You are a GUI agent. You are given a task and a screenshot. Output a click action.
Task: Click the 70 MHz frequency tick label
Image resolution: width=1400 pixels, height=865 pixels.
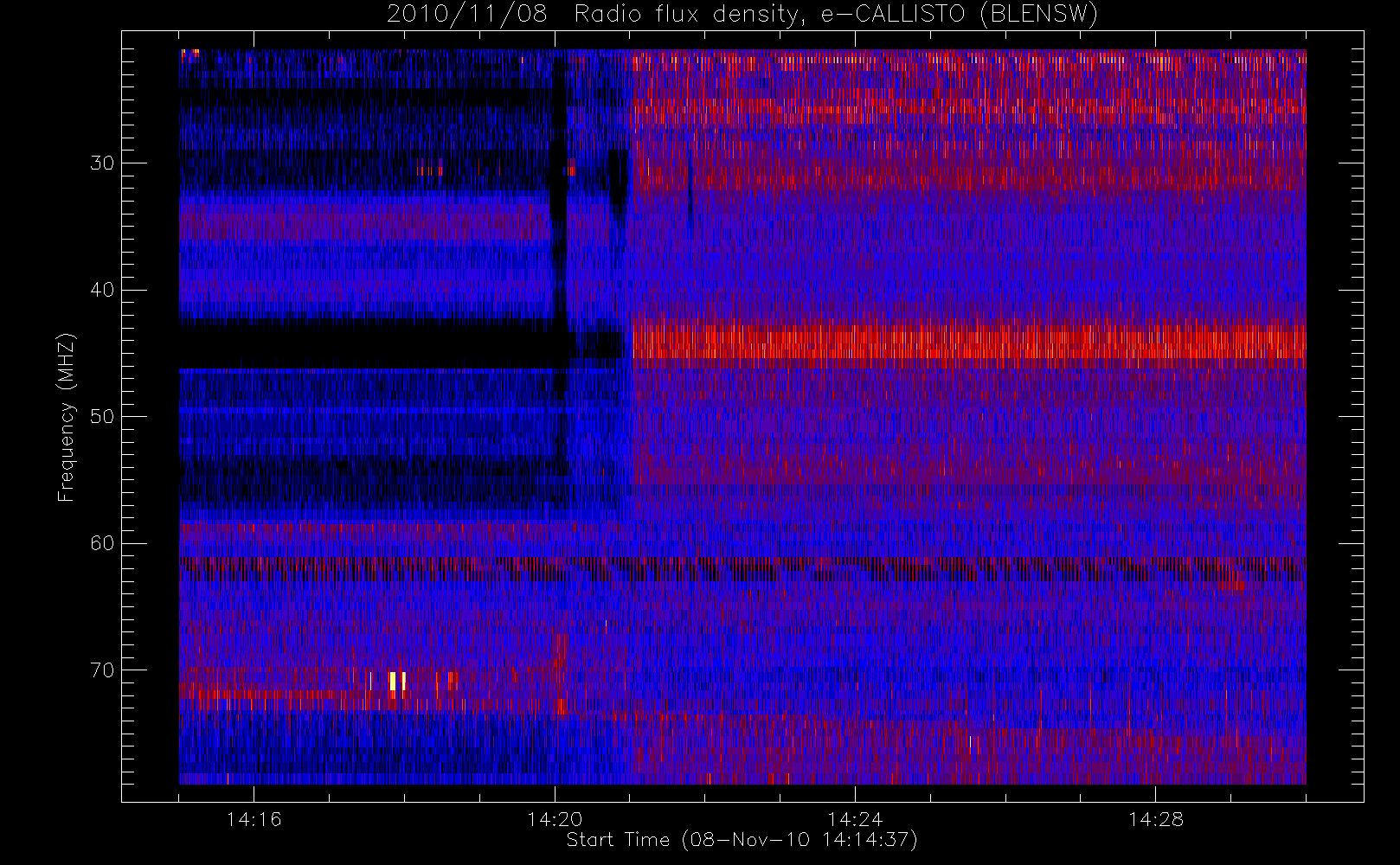(102, 670)
